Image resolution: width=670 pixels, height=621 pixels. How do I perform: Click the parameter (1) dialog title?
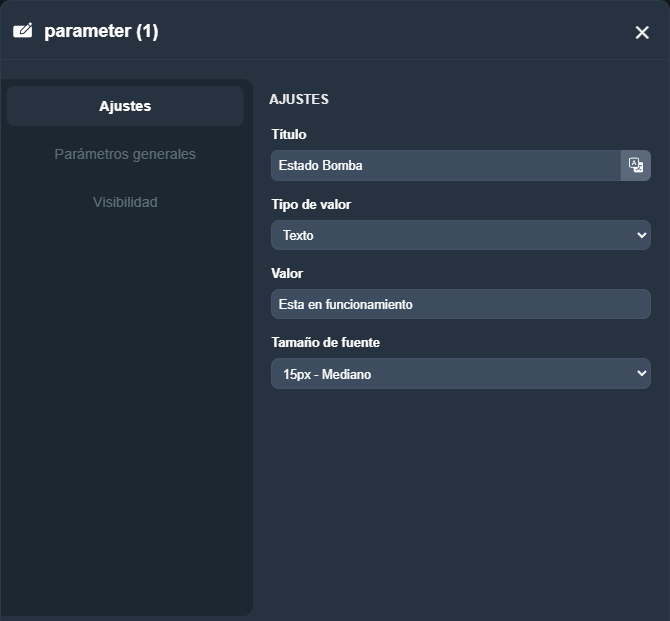click(101, 31)
